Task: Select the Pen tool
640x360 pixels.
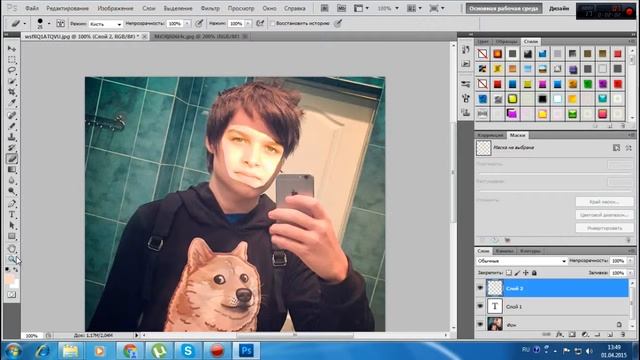Action: [12, 203]
